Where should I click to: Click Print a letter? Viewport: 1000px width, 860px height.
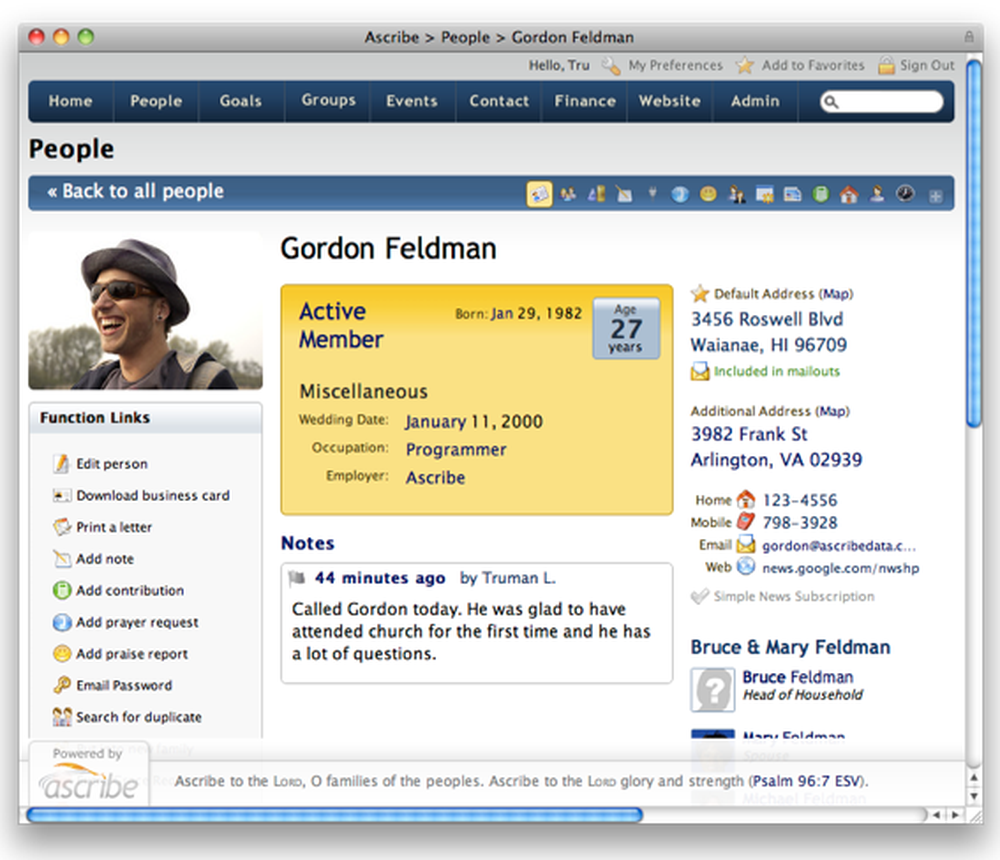[114, 527]
